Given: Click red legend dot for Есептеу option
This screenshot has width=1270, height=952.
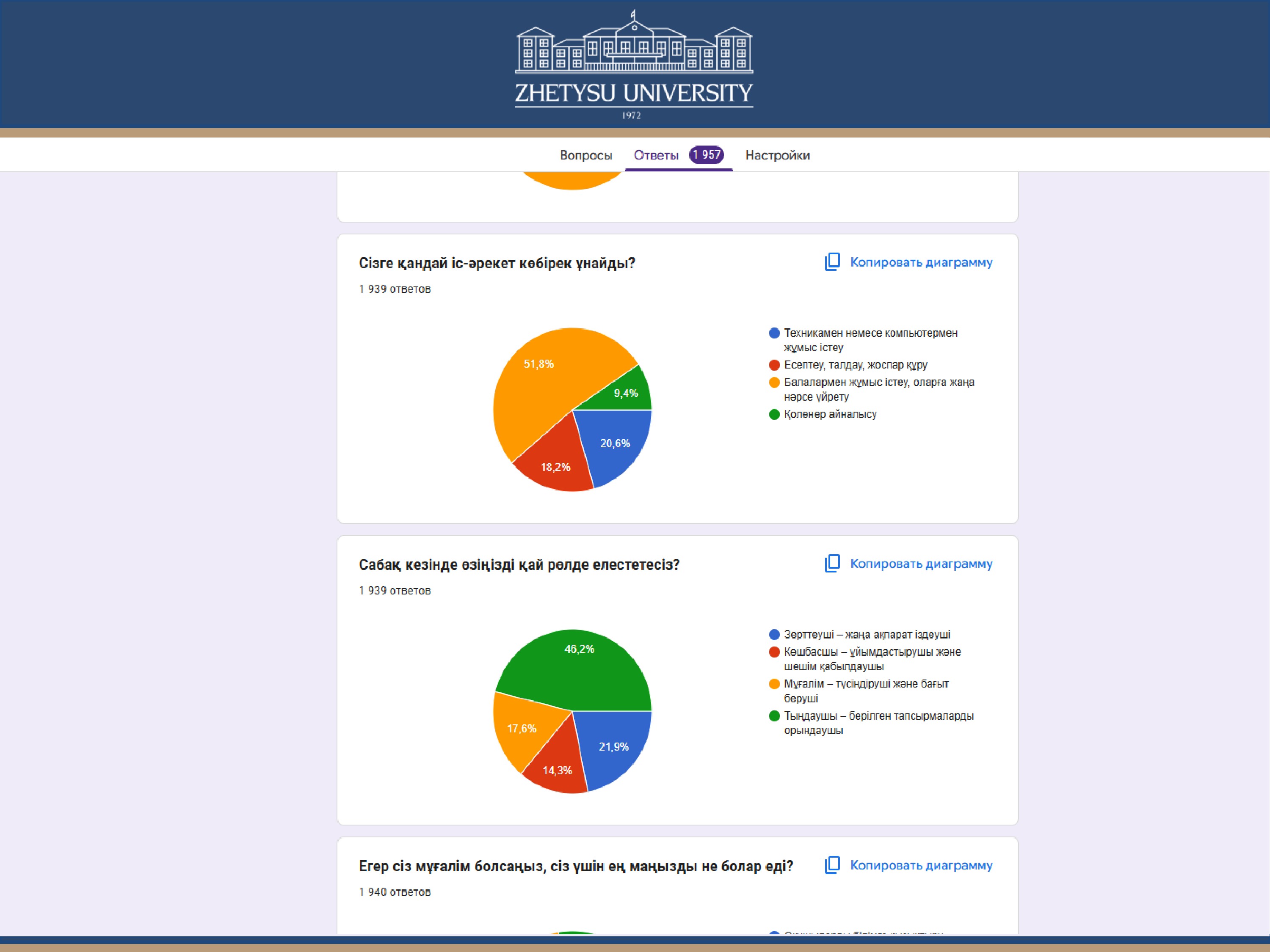Looking at the screenshot, I should point(774,365).
